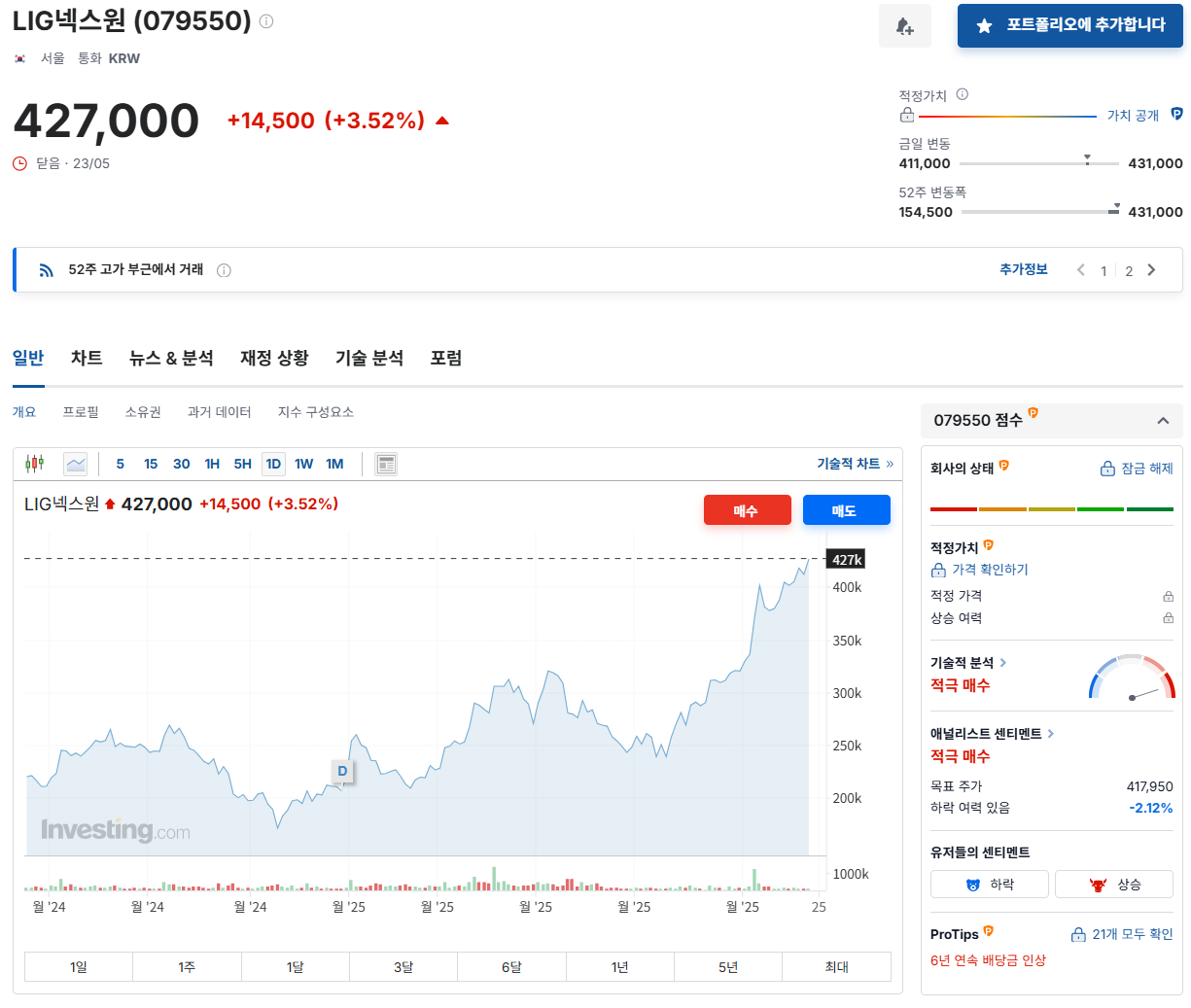Click info icon next to stock title

pyautogui.click(x=266, y=20)
